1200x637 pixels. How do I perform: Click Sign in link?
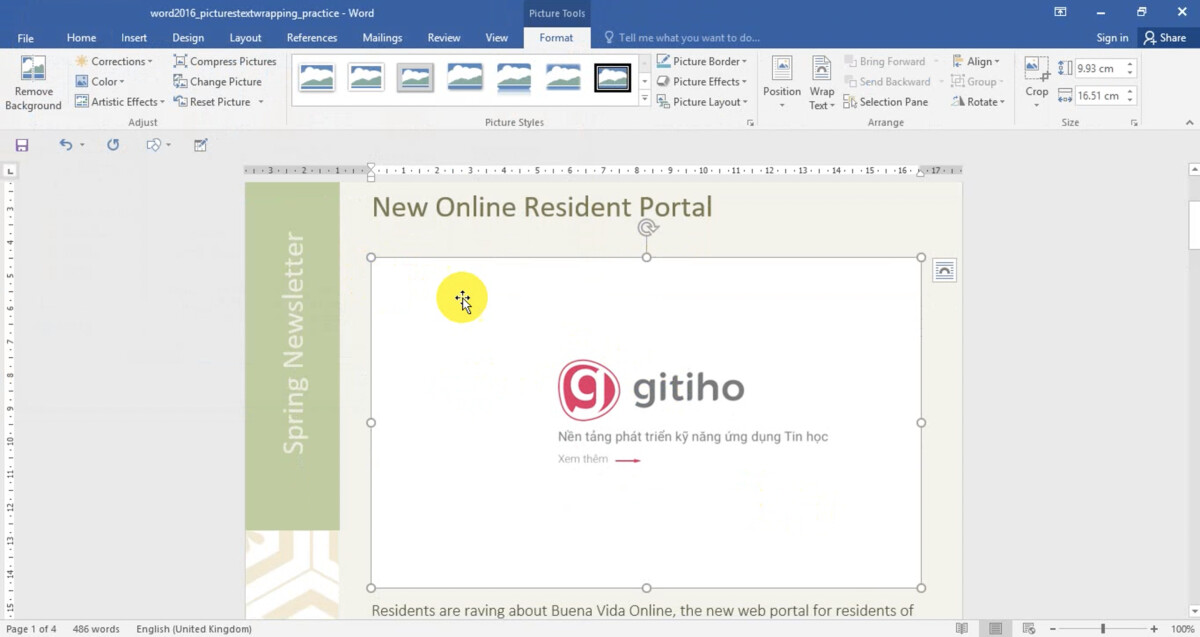(1112, 38)
